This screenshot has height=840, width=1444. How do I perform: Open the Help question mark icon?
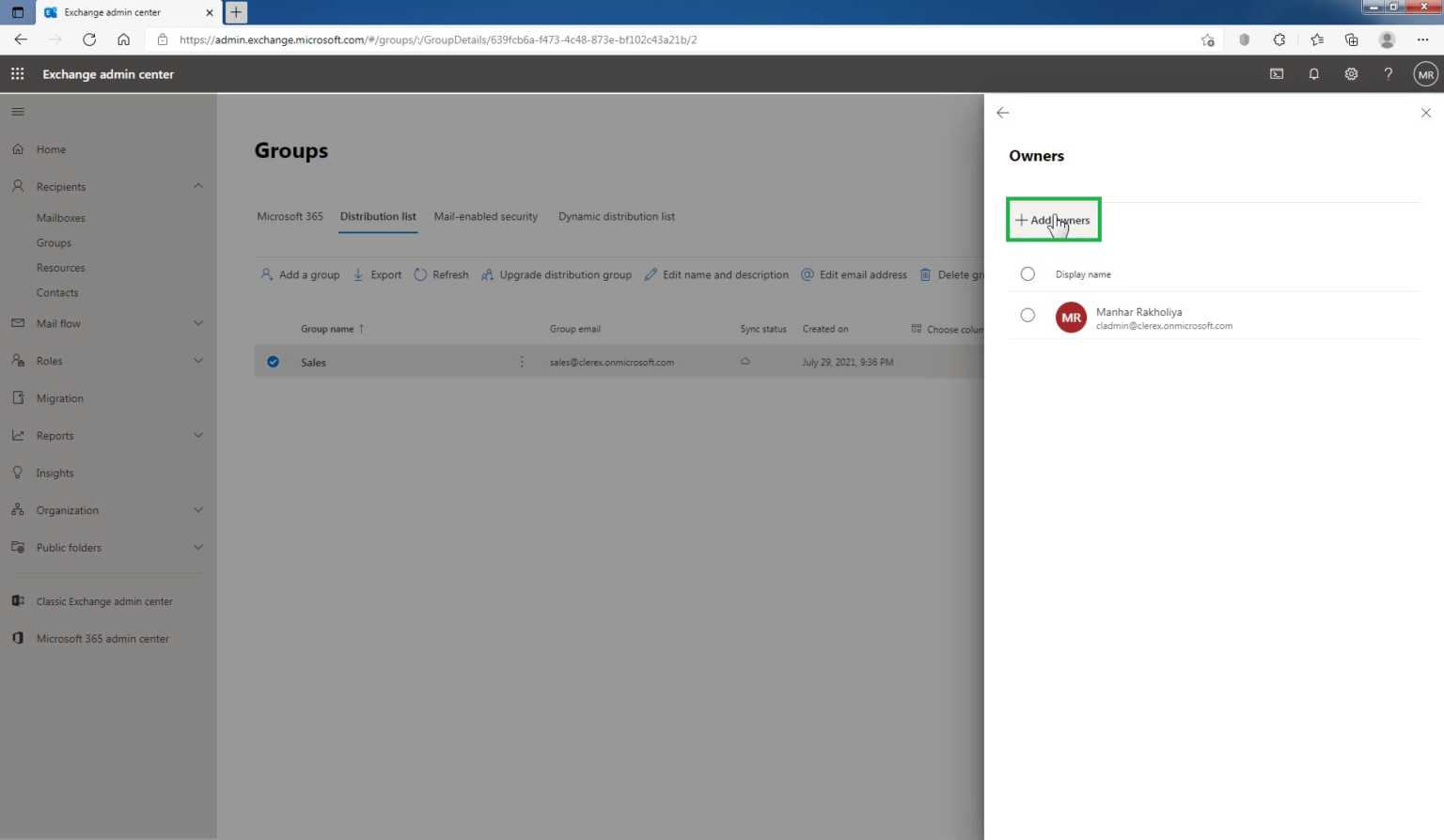point(1389,73)
